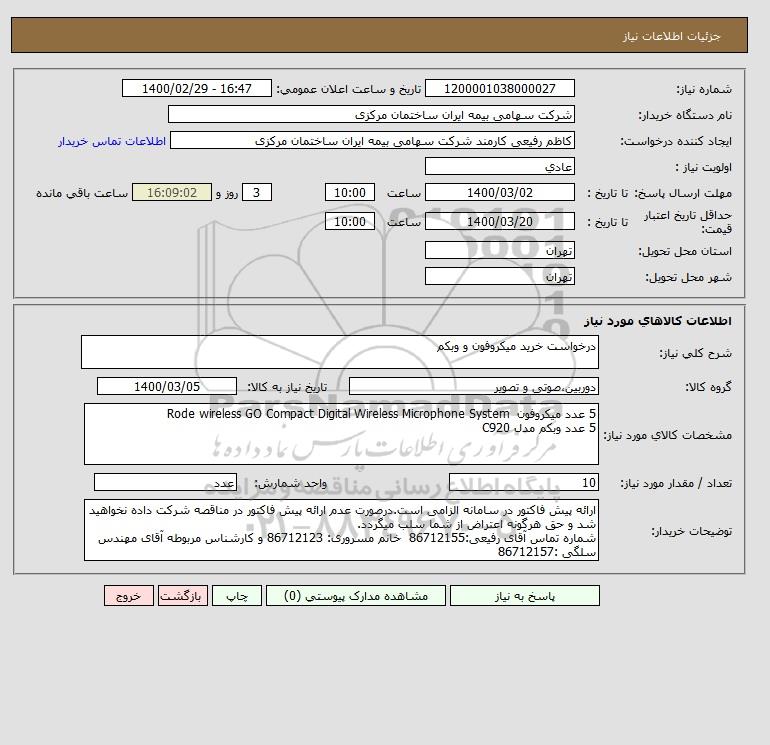Click the unit of measure field عدد
Image resolution: width=770 pixels, height=745 pixels.
(x=165, y=482)
